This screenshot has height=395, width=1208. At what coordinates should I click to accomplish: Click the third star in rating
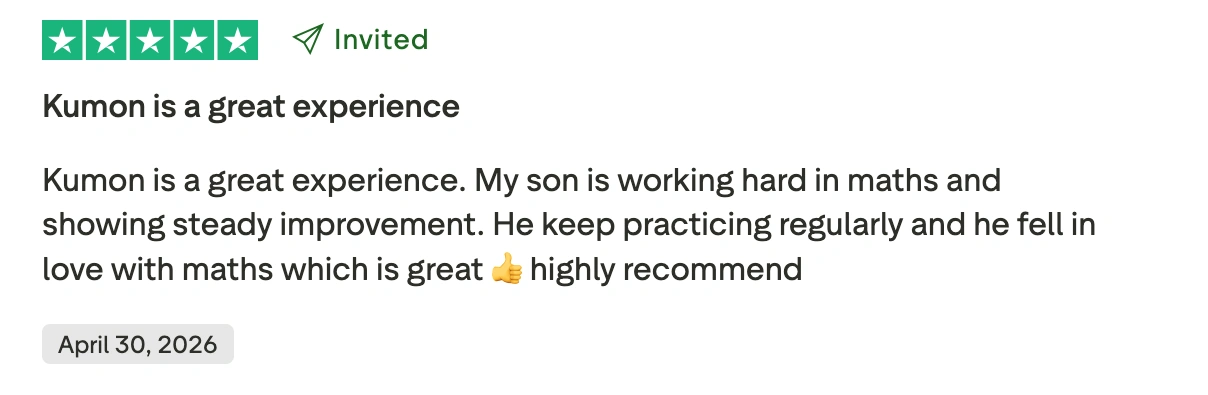150,40
